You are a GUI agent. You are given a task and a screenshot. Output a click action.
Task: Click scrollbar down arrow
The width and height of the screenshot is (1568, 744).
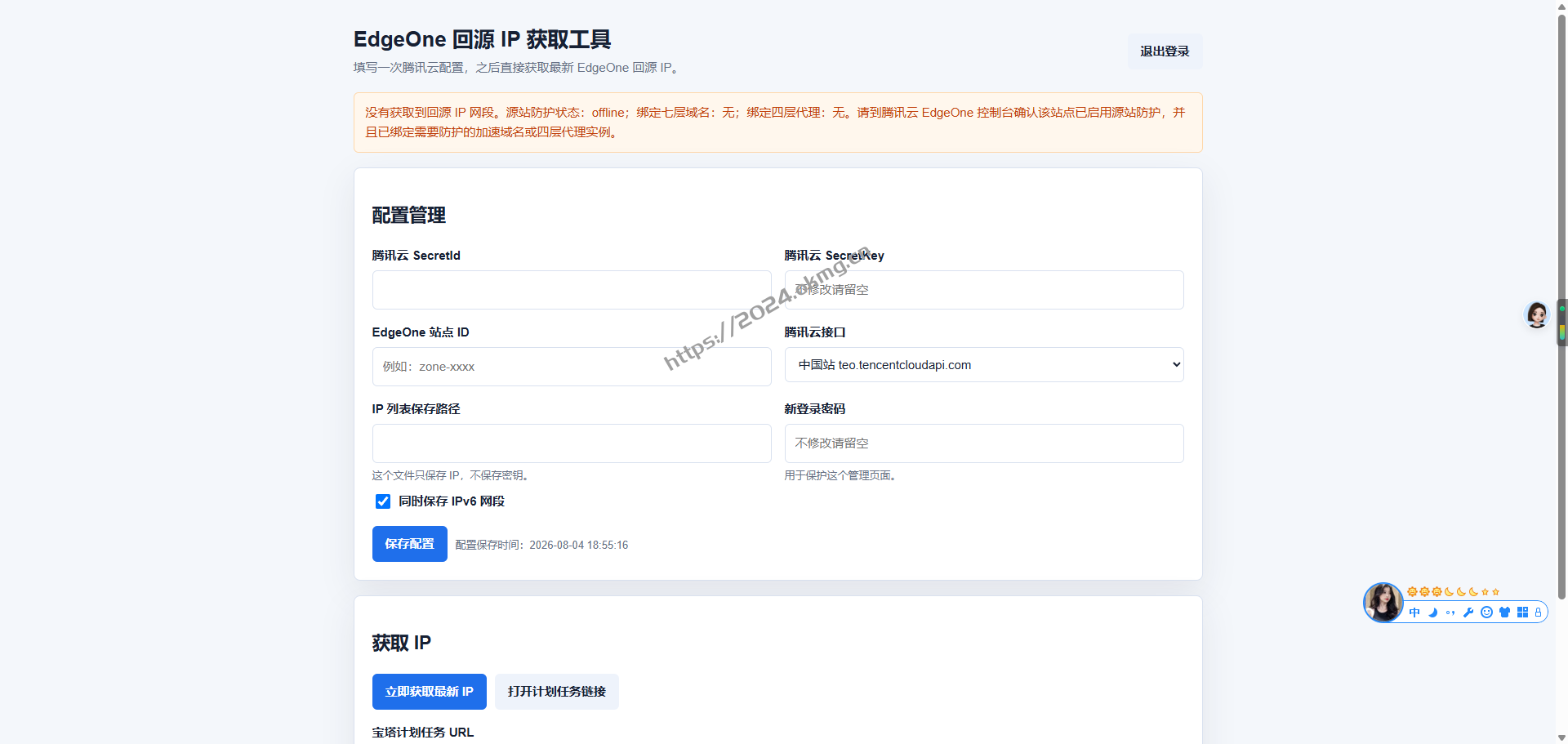(1561, 738)
